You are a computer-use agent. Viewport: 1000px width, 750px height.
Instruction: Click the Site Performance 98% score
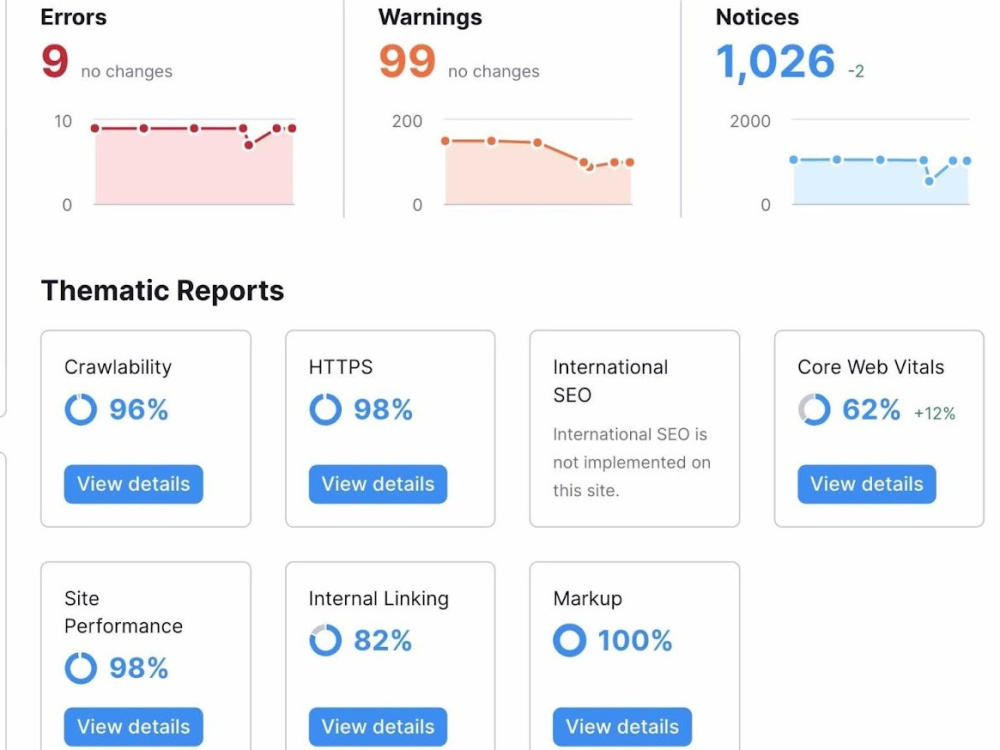pos(138,668)
